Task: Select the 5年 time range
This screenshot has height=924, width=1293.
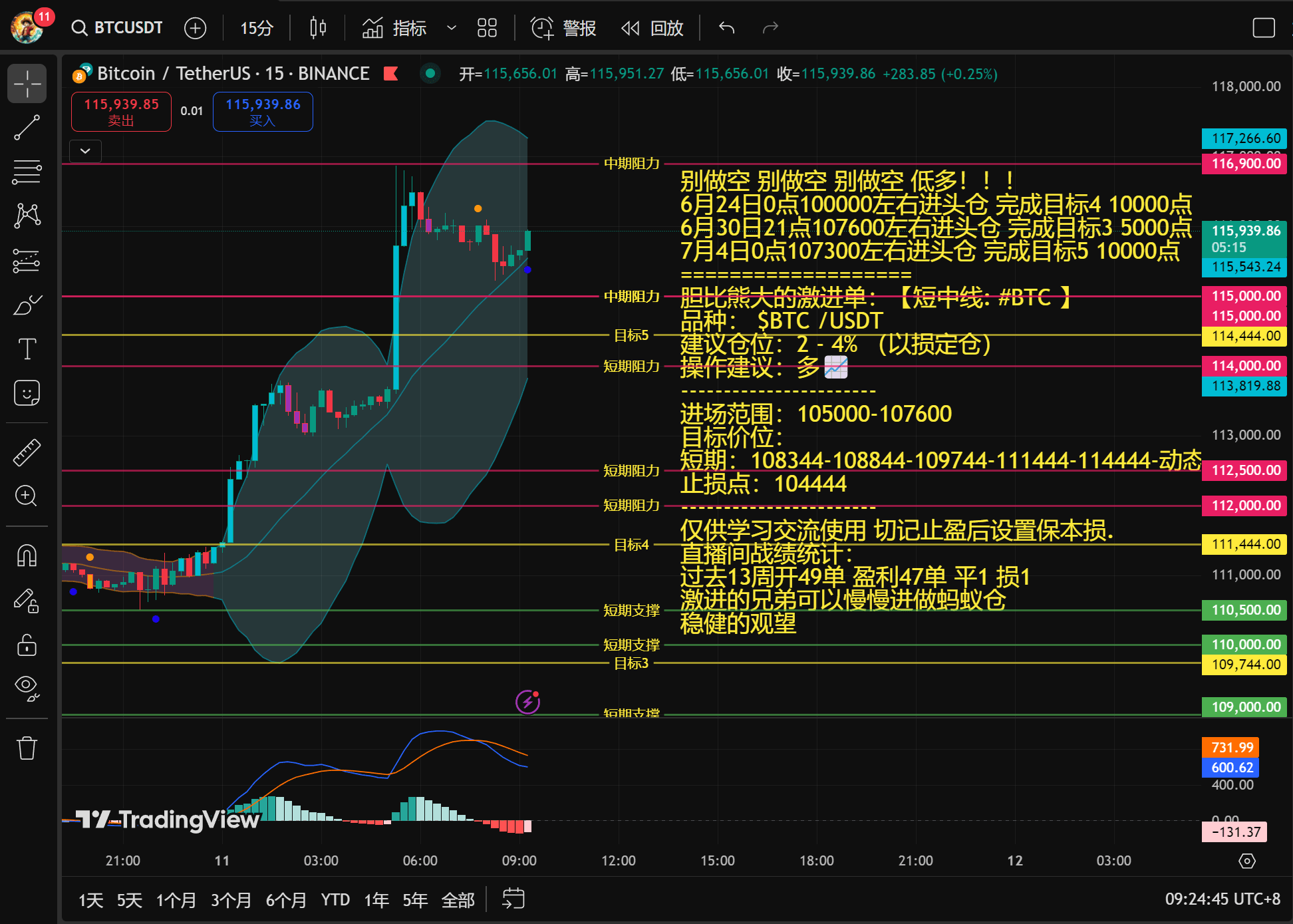Action: click(415, 900)
